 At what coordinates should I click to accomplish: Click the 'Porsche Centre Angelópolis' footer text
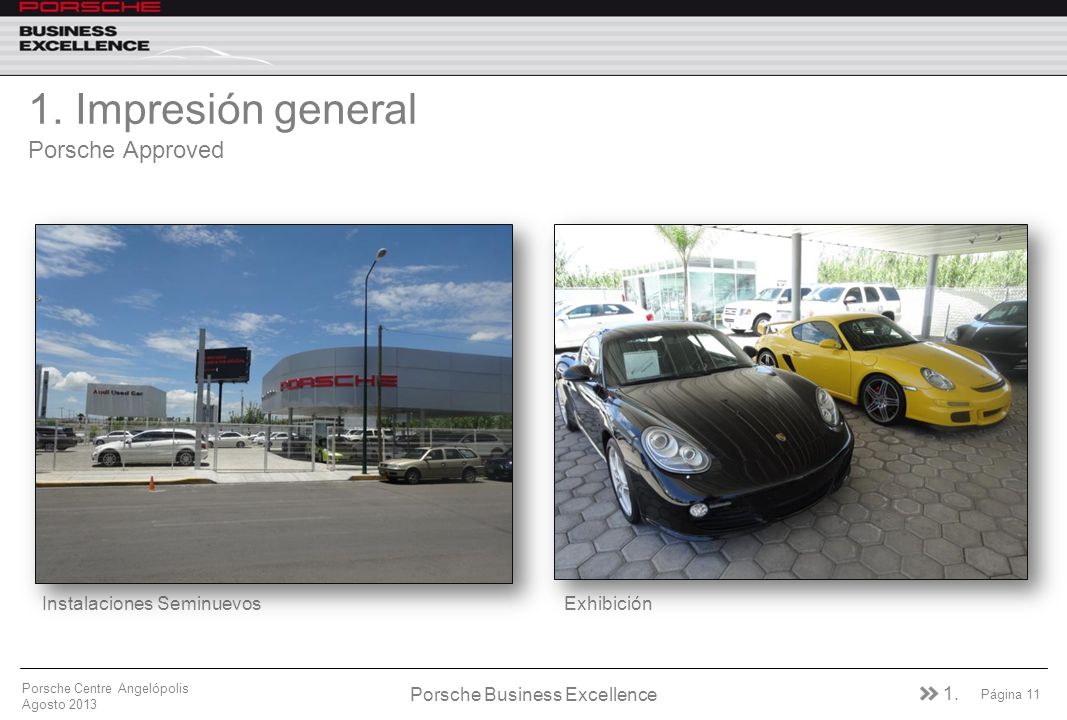click(x=105, y=688)
